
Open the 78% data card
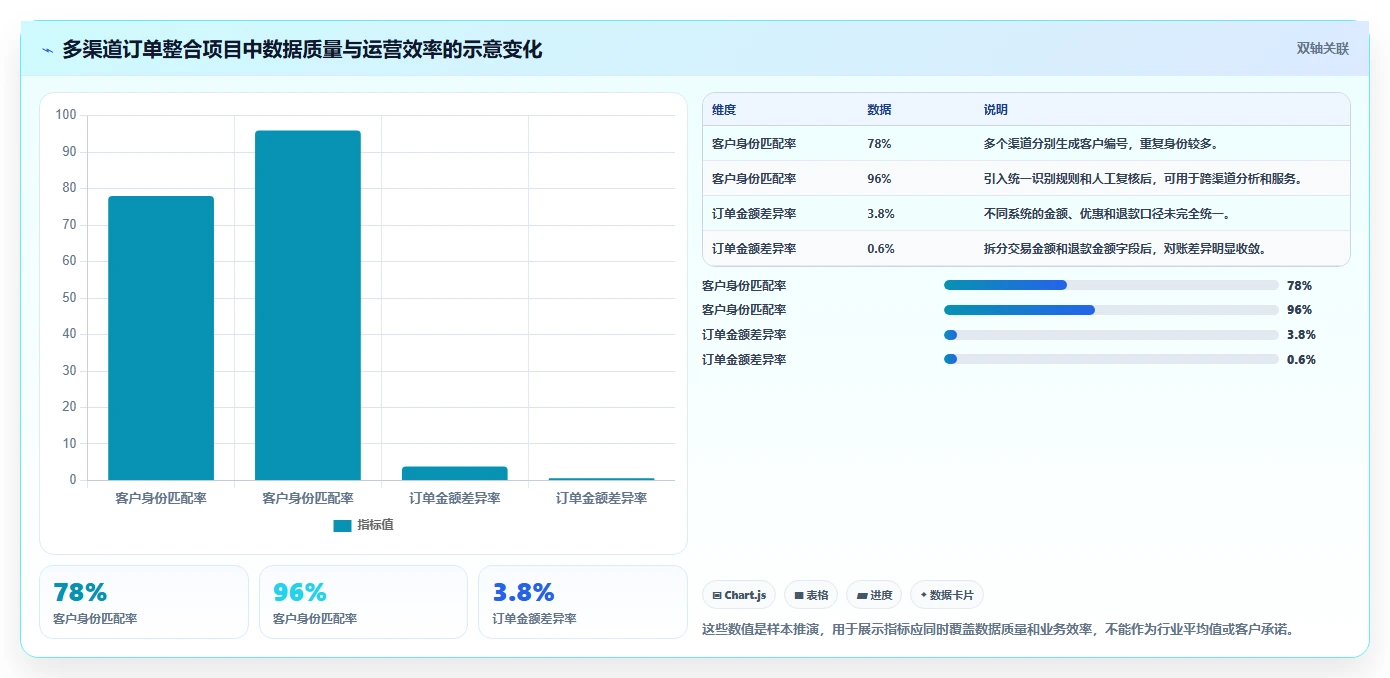(144, 602)
